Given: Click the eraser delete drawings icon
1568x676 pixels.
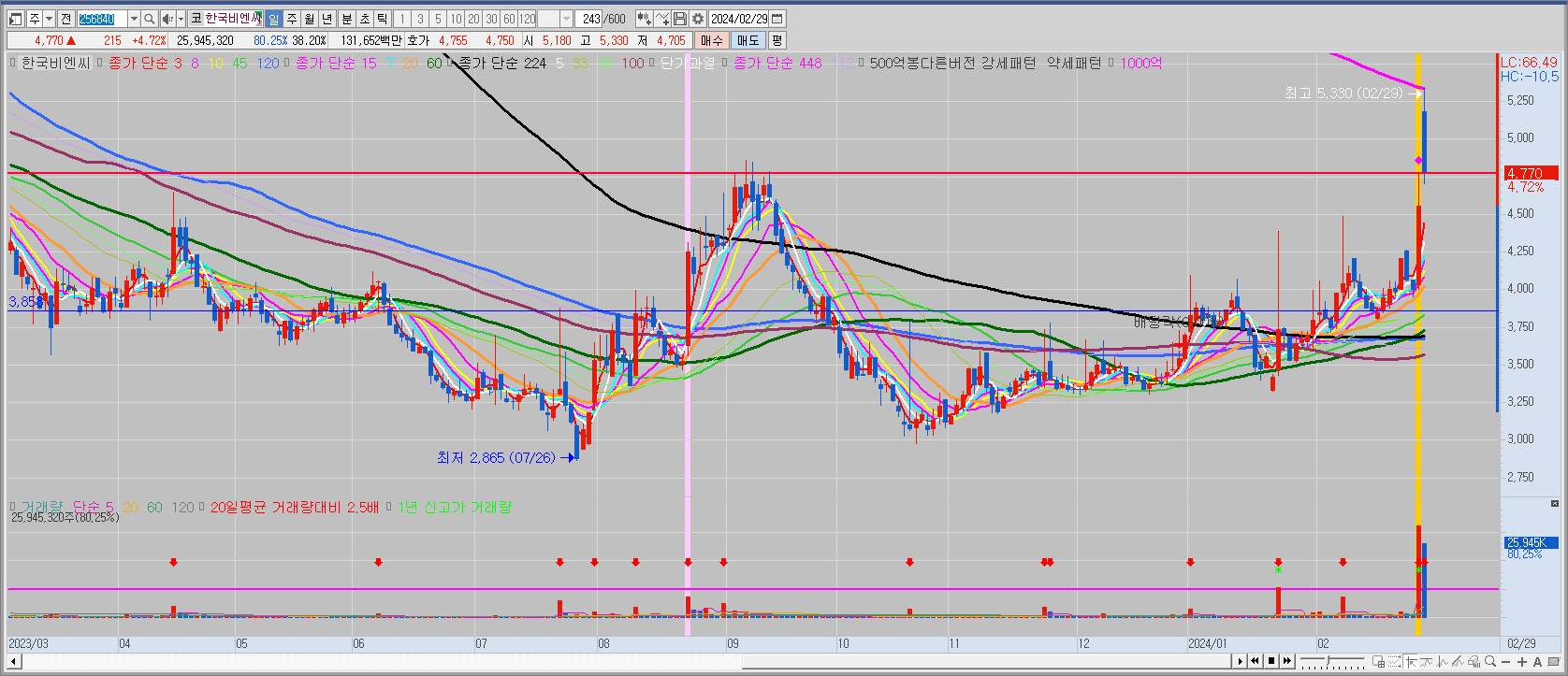Looking at the screenshot, I should [1474, 662].
